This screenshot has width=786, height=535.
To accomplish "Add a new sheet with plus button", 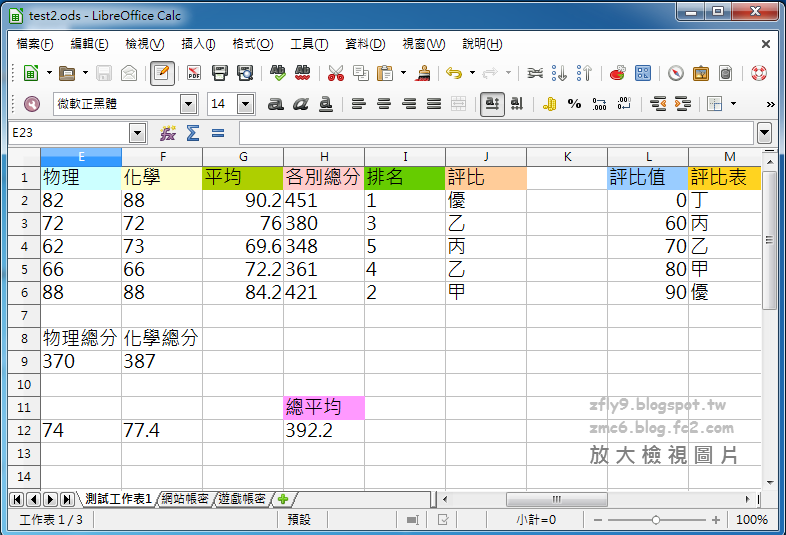I will tap(283, 499).
